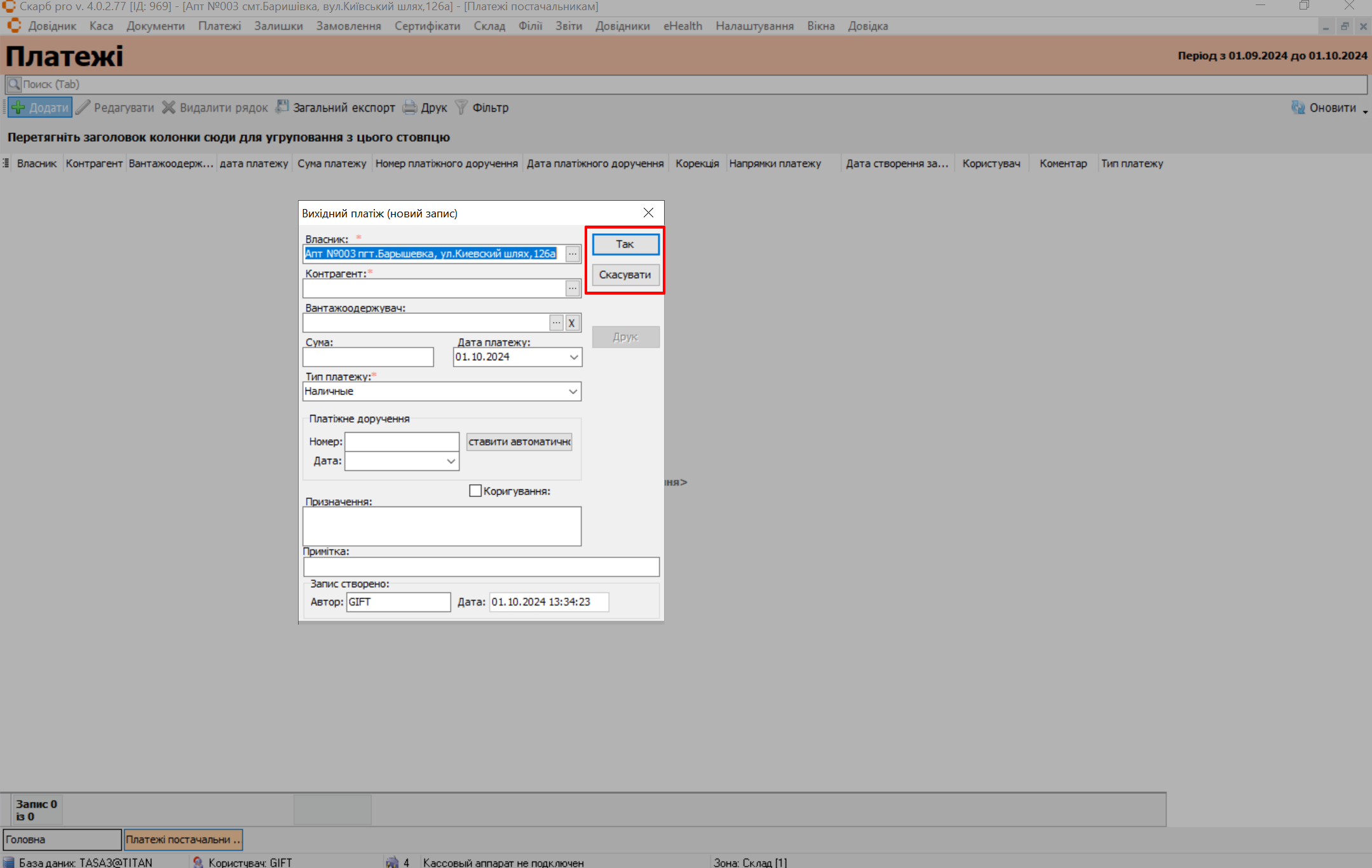The height and width of the screenshot is (868, 1372).
Task: Open the column chooser grid icon
Action: (x=6, y=163)
